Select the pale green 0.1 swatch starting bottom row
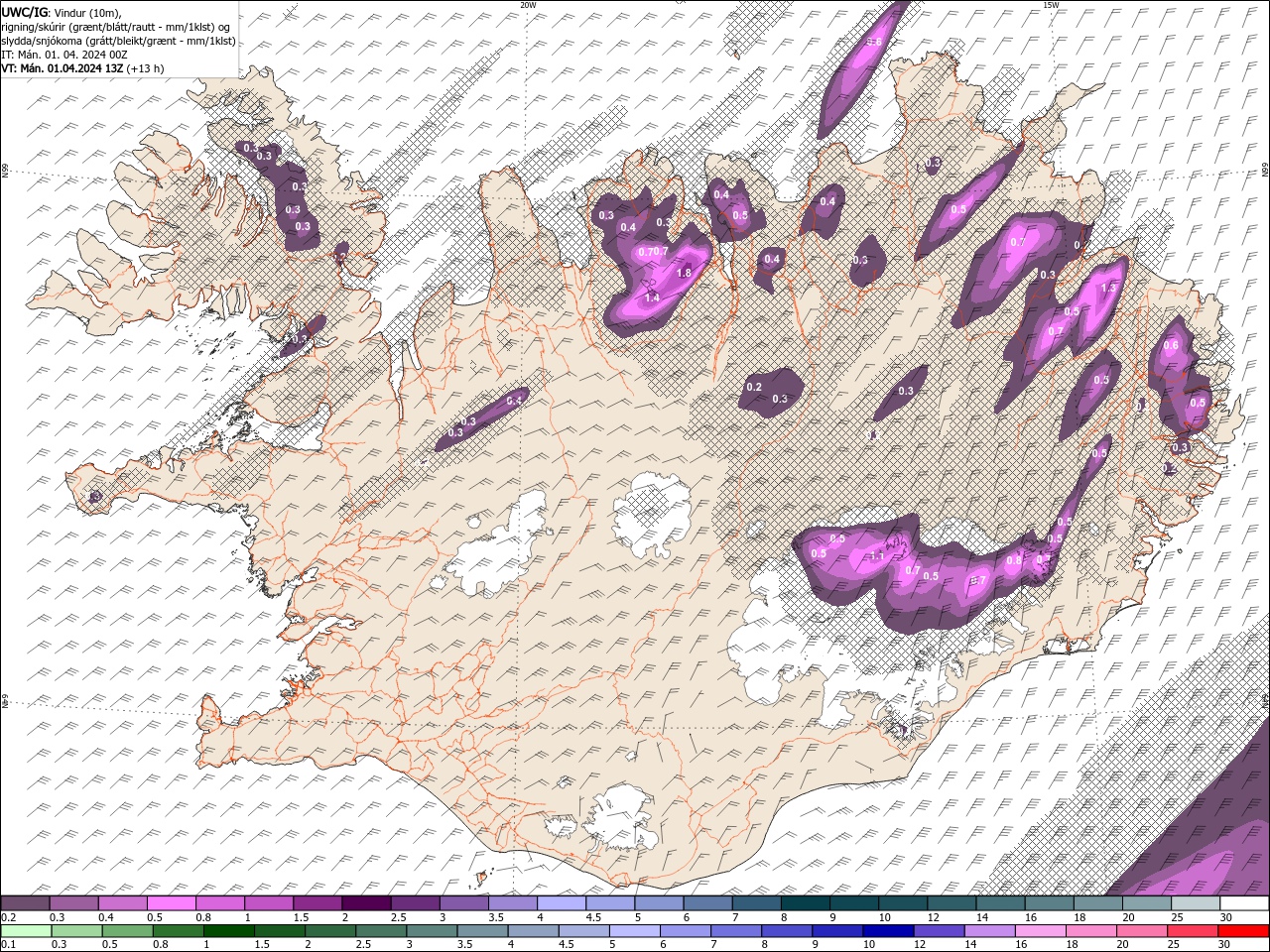 click(x=26, y=931)
